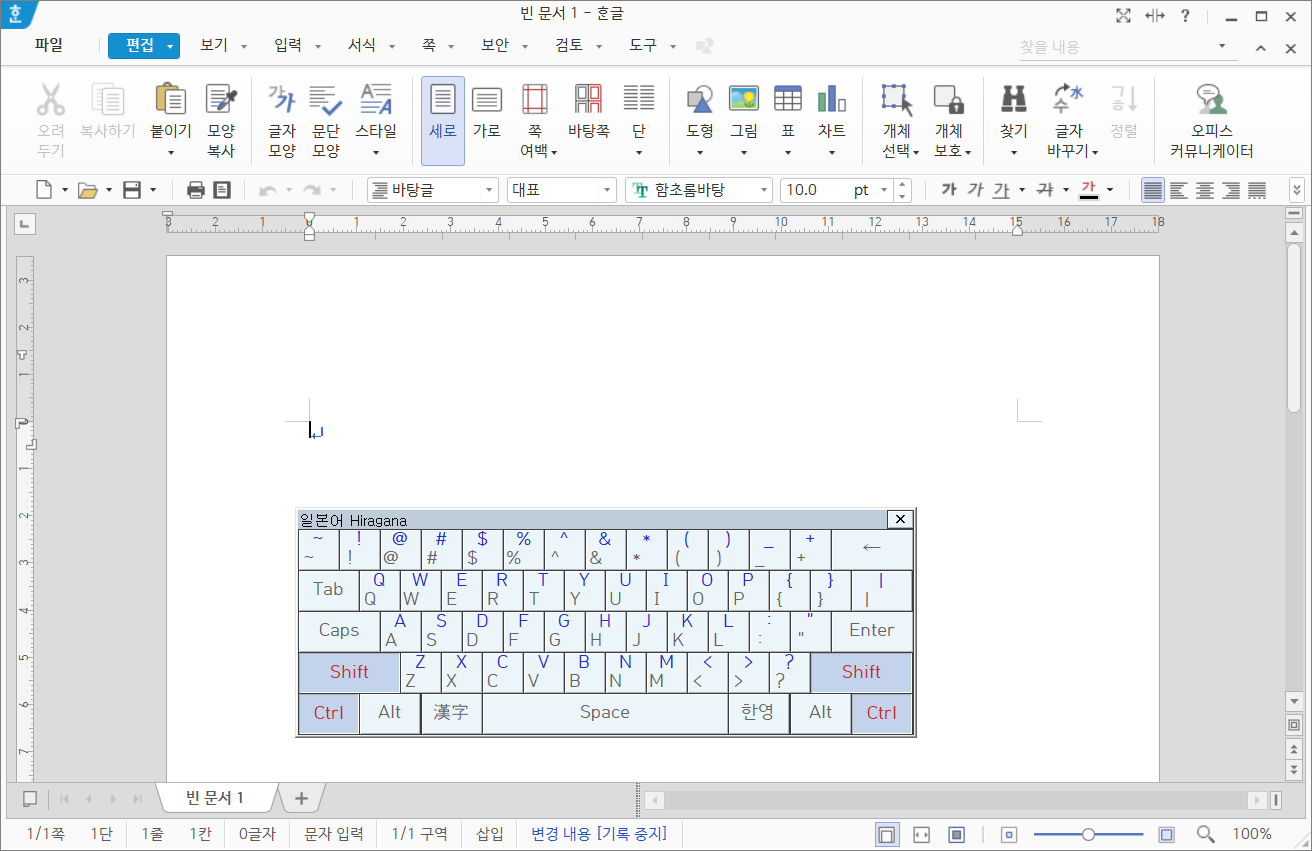Click the Caps key on virtual keyboard
This screenshot has height=851, width=1312.
click(339, 631)
